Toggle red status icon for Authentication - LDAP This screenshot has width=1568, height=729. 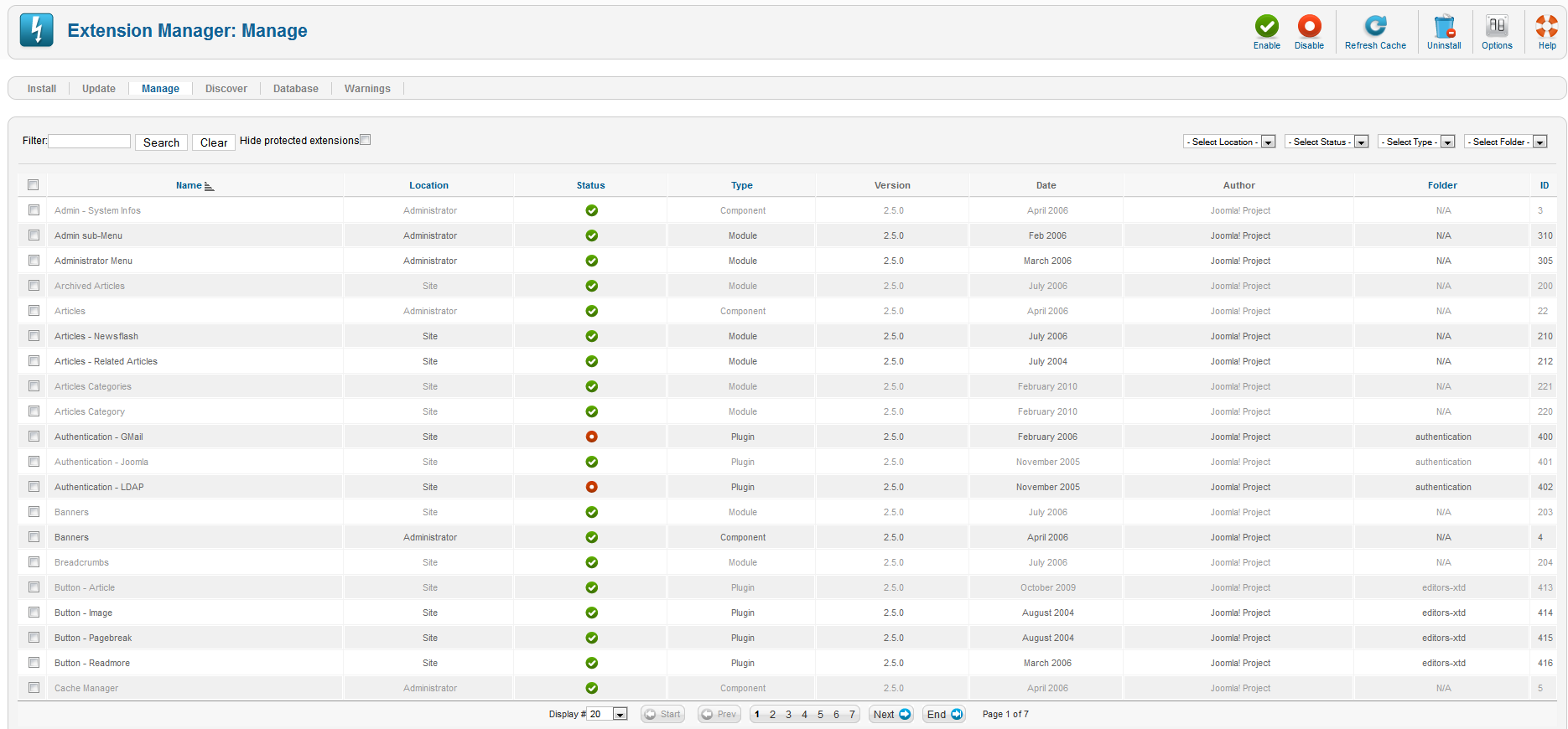tap(591, 487)
